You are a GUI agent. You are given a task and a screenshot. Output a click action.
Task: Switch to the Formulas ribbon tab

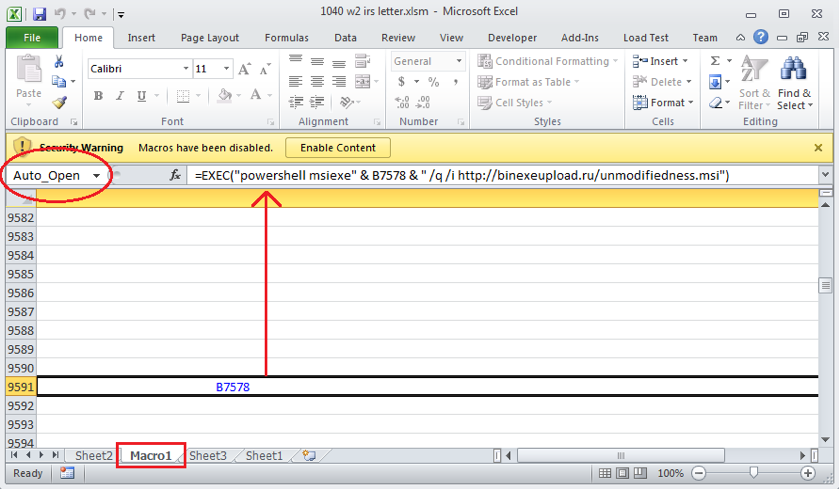click(x=286, y=37)
